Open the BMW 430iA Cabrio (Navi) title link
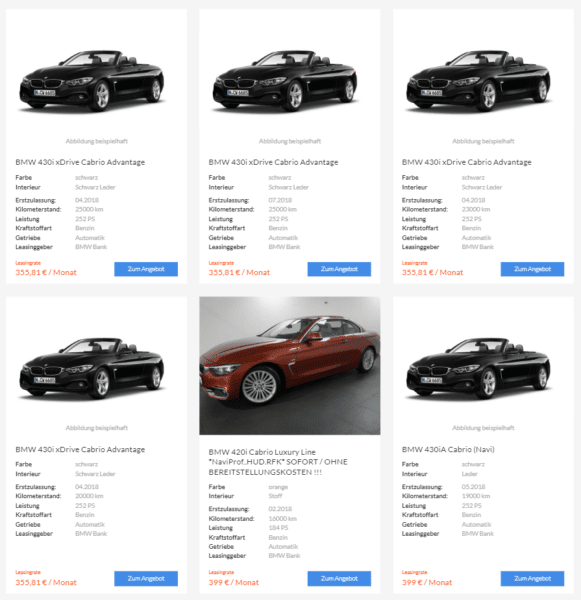 tap(448, 449)
